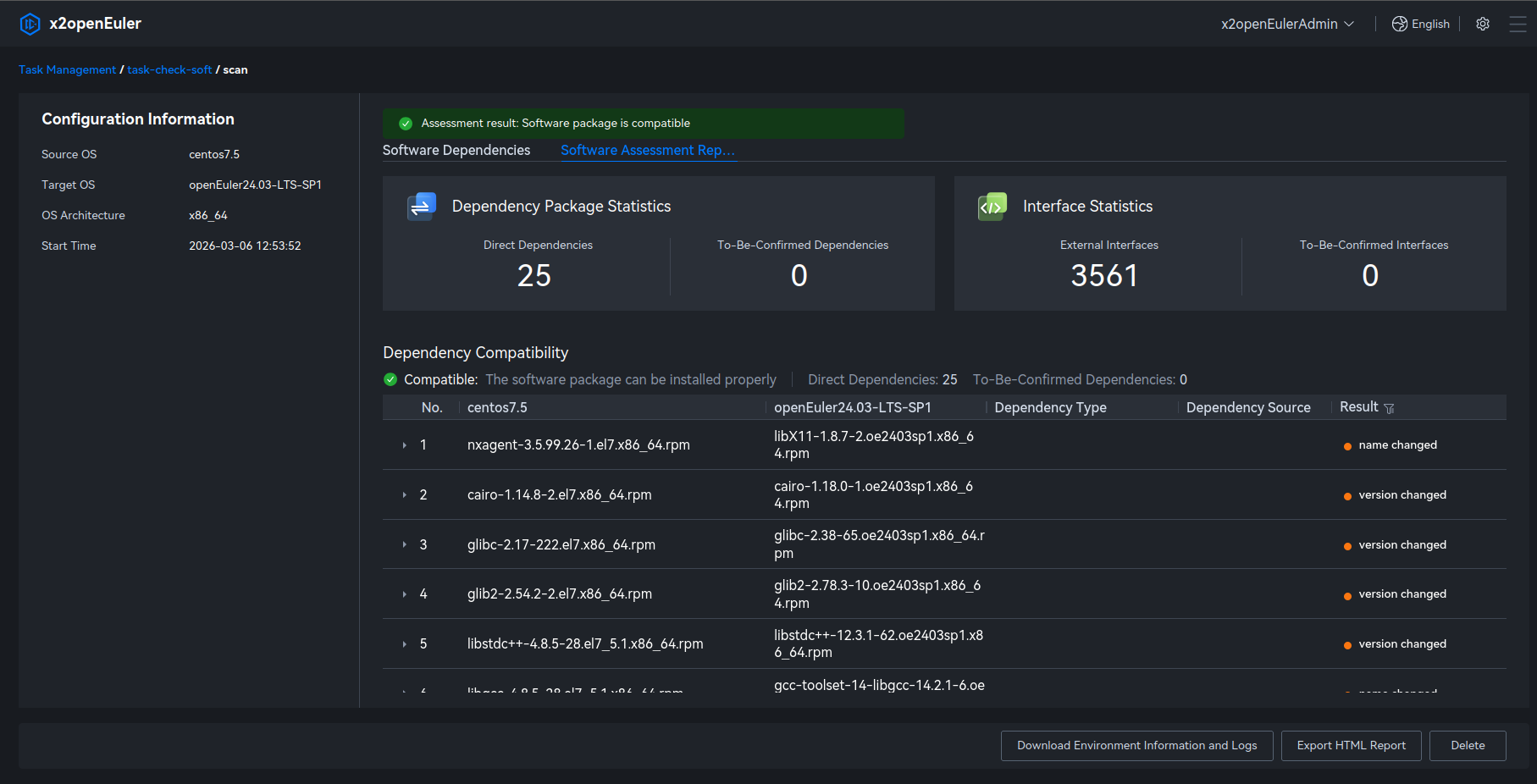
Task: Expand row 3 glibc package details
Action: click(405, 544)
